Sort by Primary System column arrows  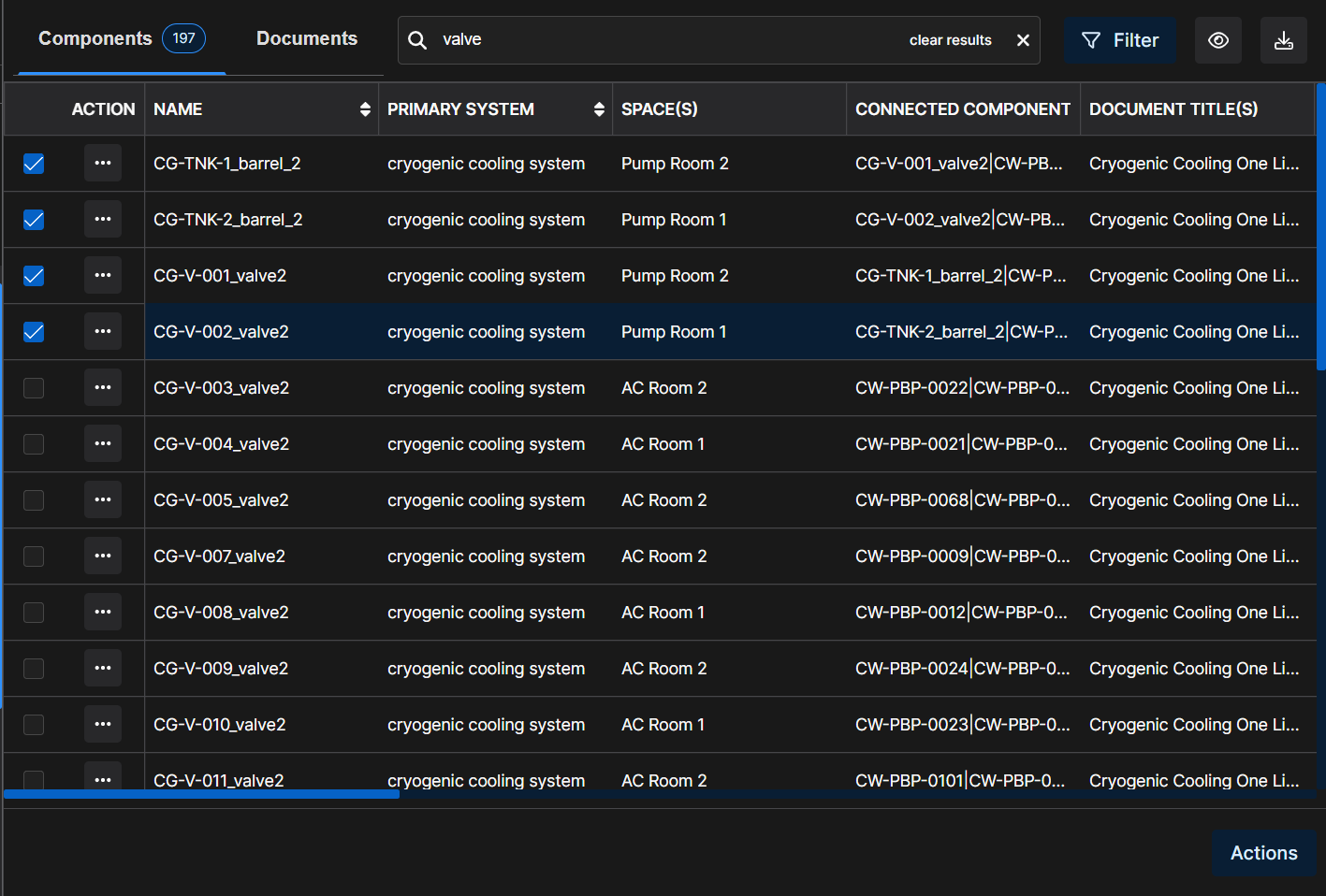pos(599,109)
